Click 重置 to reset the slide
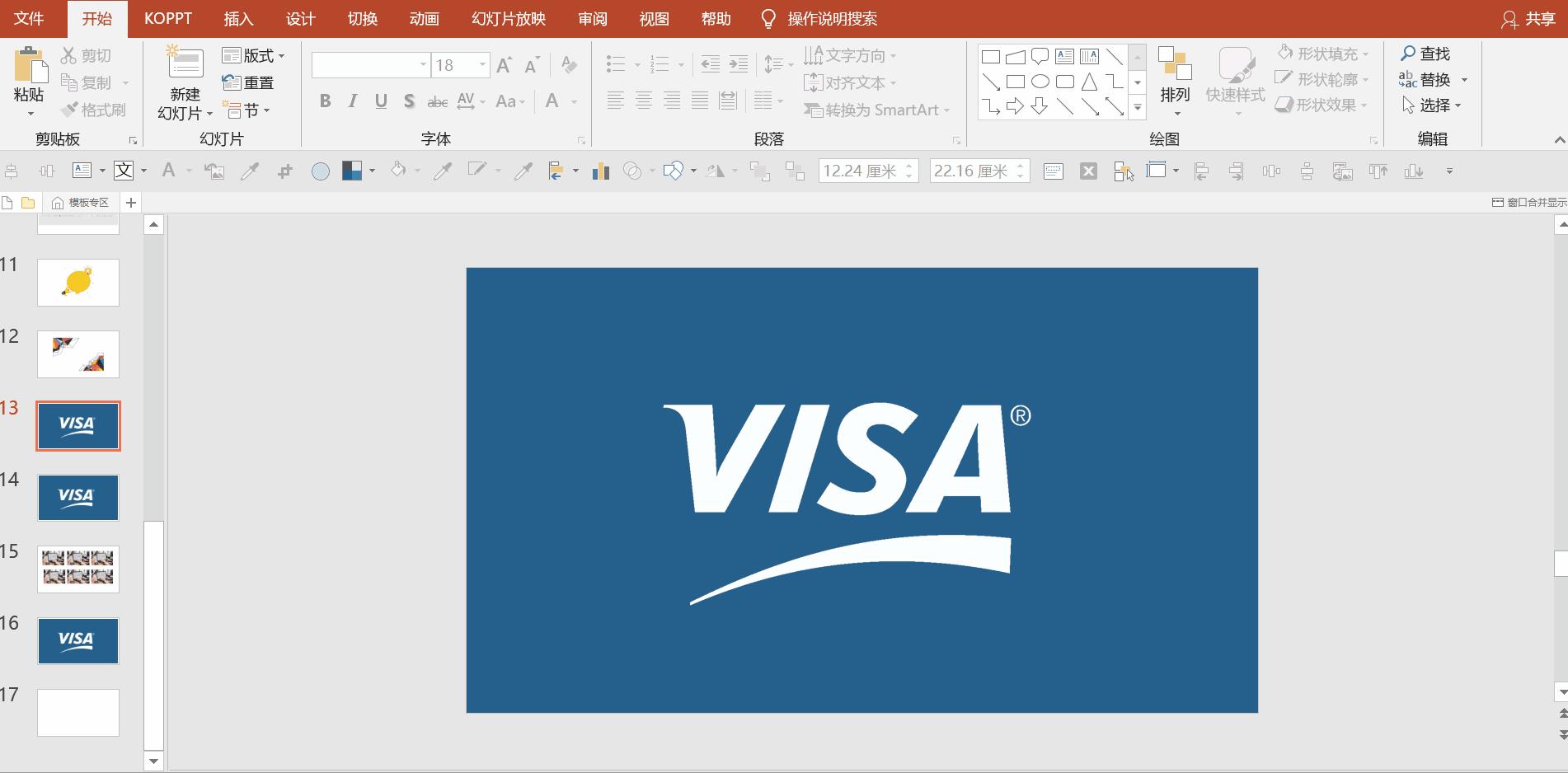Screen dimensions: 1568x773 coord(248,82)
